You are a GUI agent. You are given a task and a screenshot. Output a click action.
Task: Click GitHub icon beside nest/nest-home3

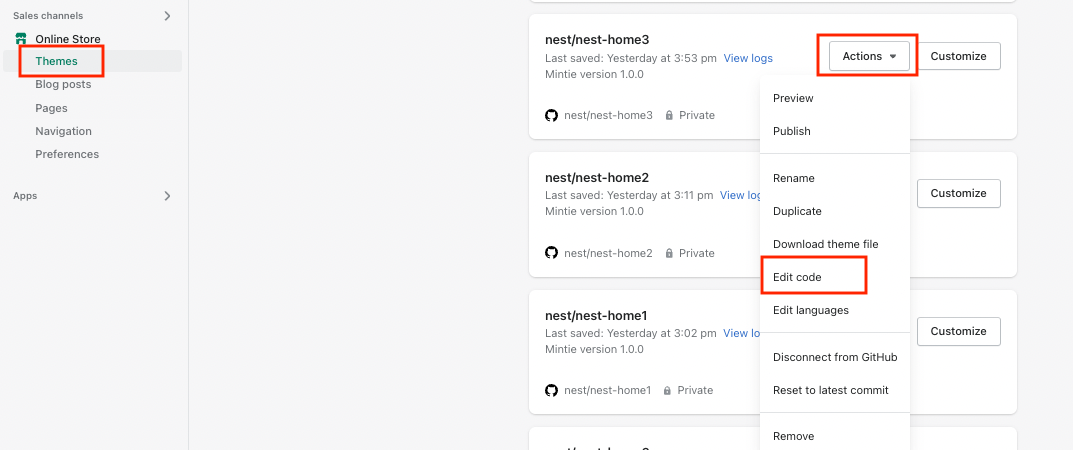click(x=551, y=116)
